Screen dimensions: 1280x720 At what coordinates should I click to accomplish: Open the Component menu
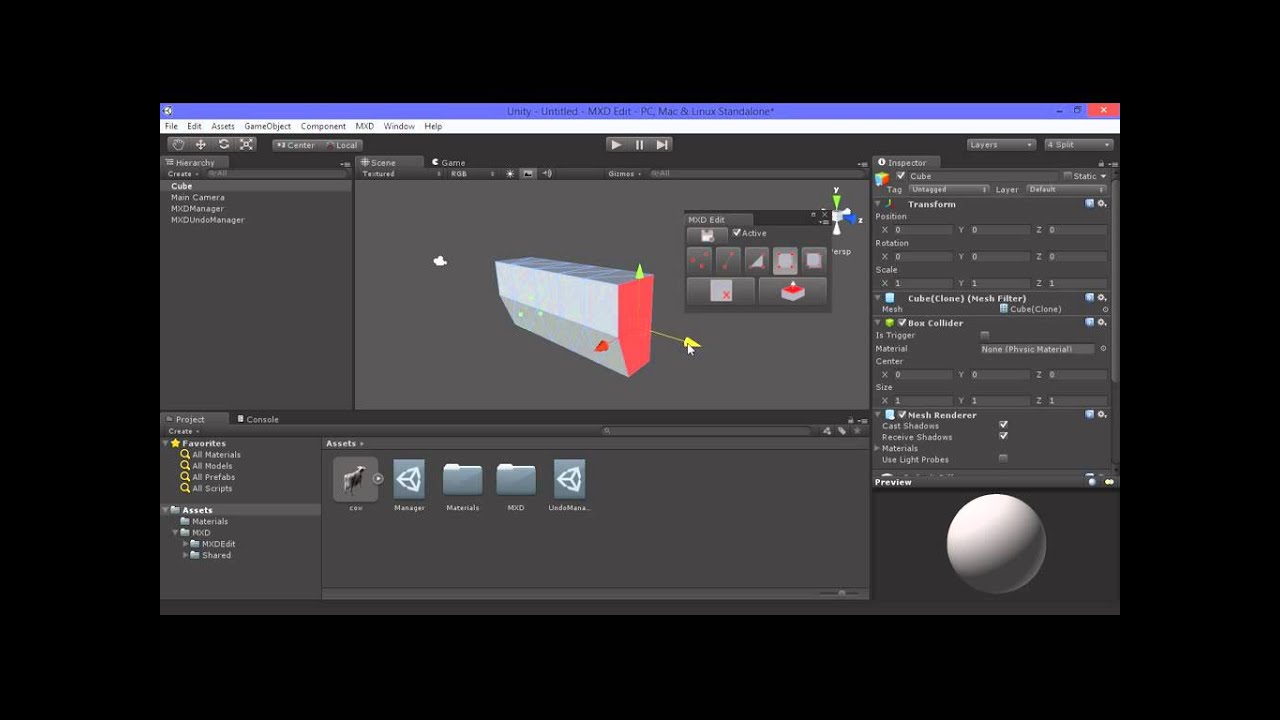coord(323,127)
